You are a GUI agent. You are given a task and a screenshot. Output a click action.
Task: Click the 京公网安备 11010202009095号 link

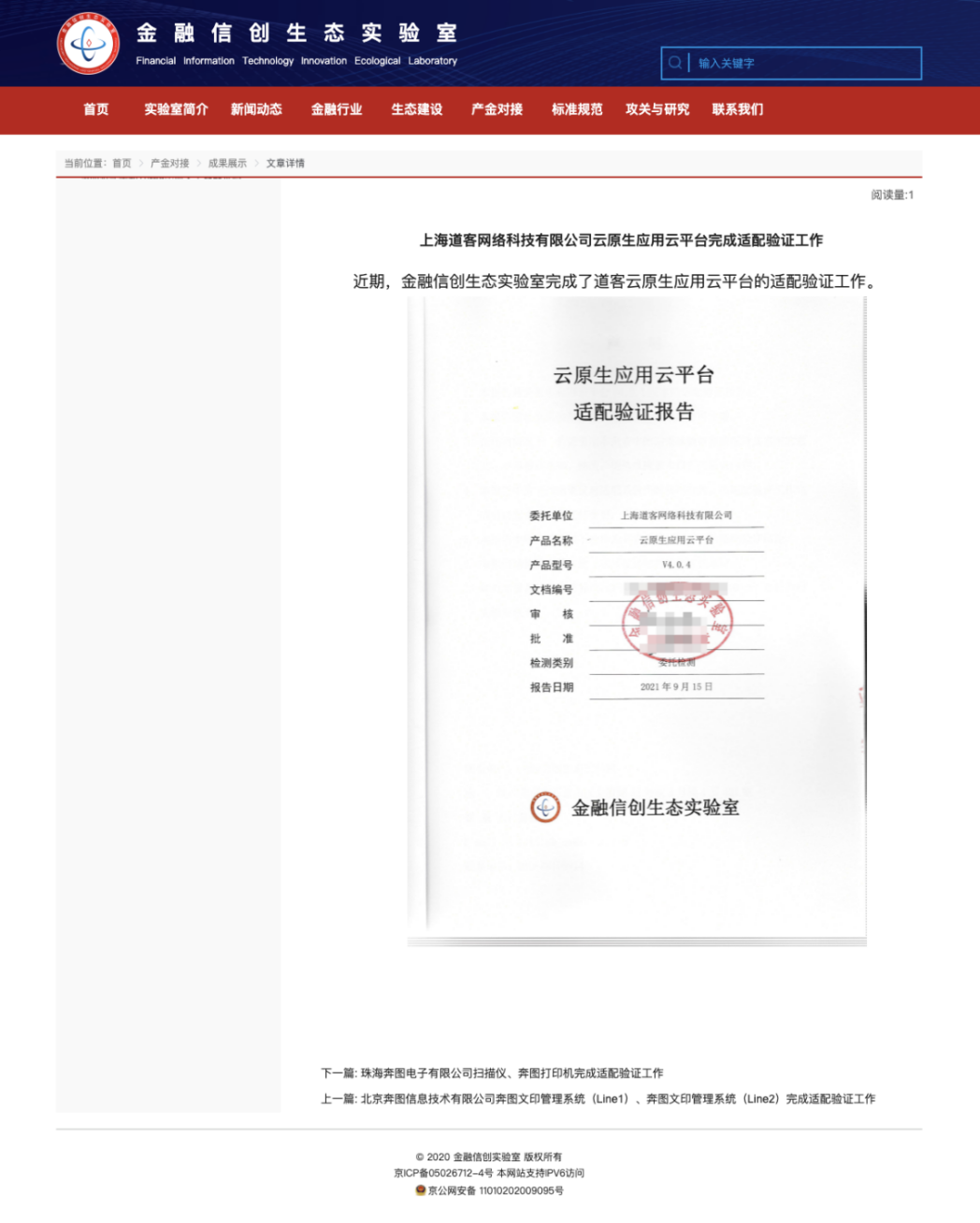click(496, 1190)
